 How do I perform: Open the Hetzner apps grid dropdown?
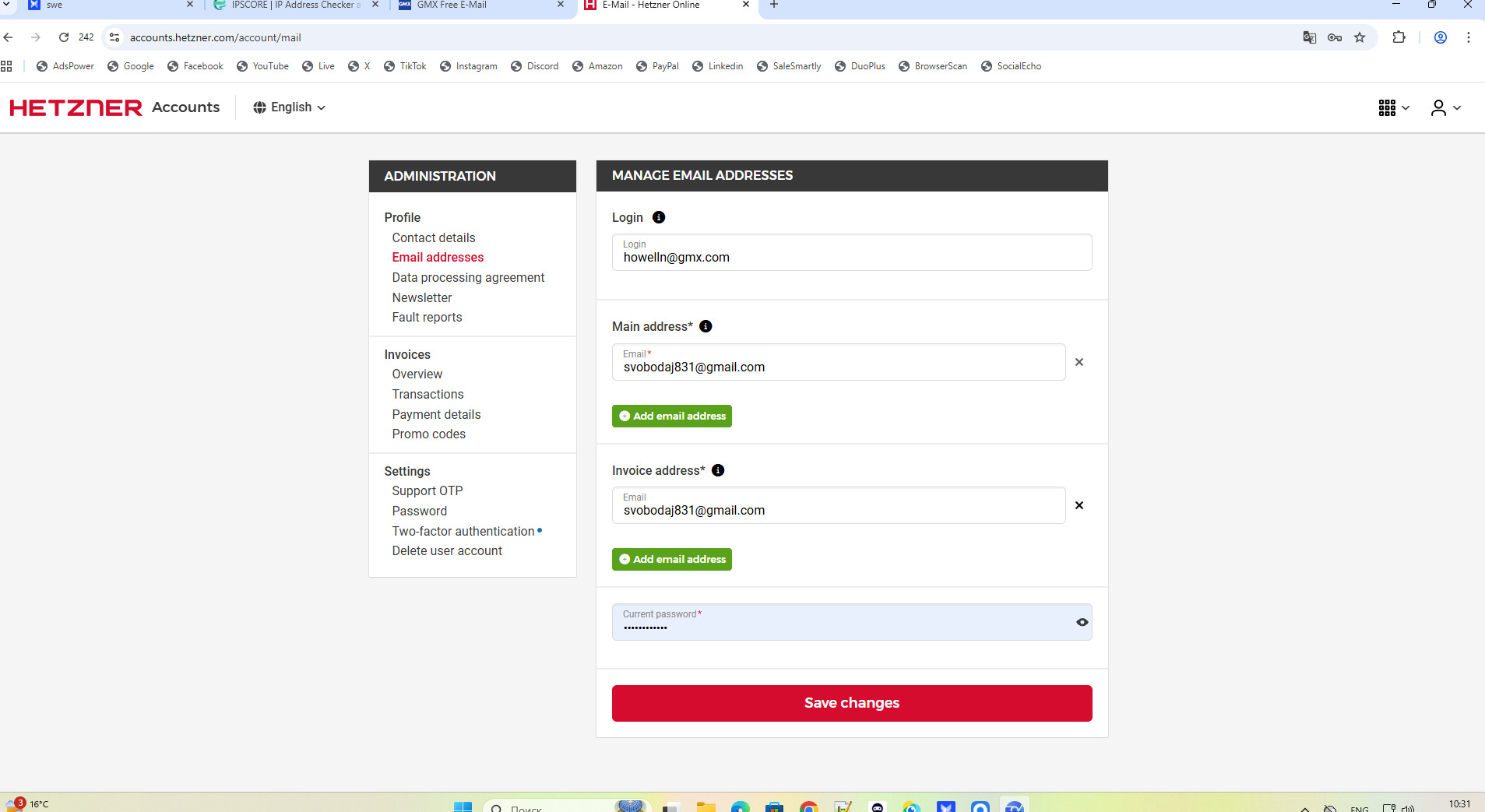tap(1394, 107)
